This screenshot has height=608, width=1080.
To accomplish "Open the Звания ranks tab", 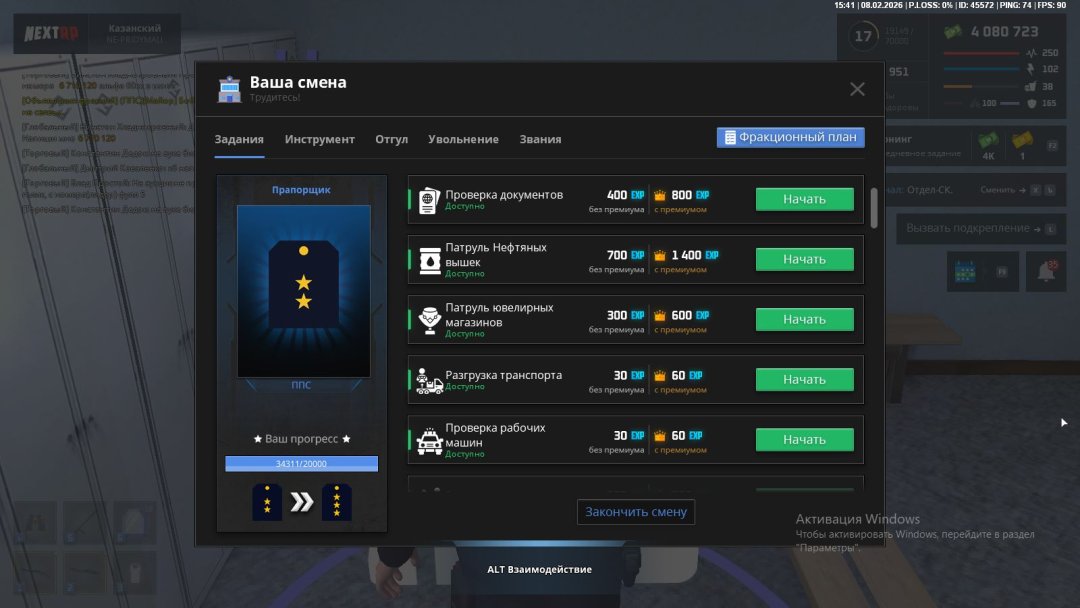I will tap(540, 139).
